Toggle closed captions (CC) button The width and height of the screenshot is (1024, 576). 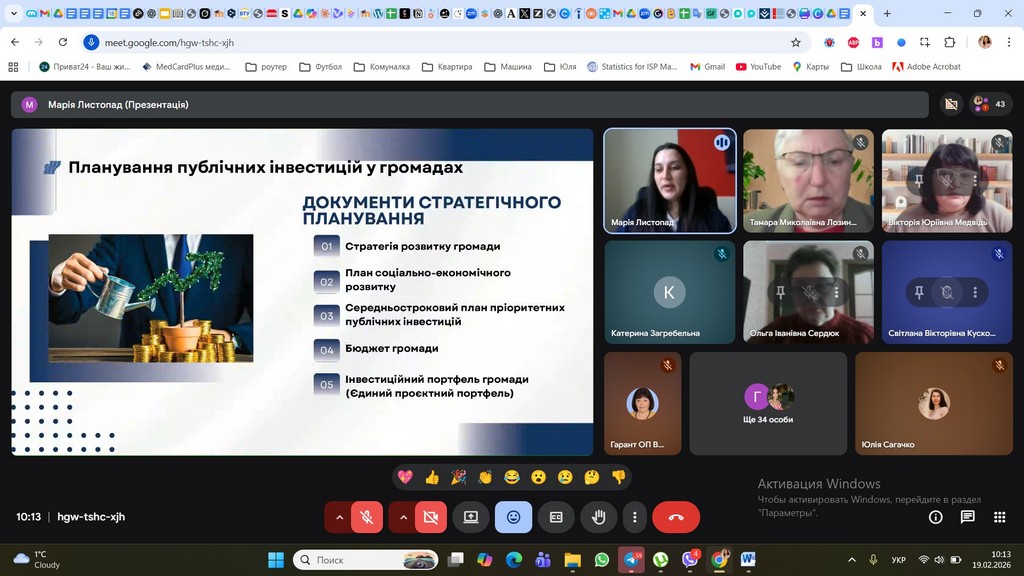(556, 517)
